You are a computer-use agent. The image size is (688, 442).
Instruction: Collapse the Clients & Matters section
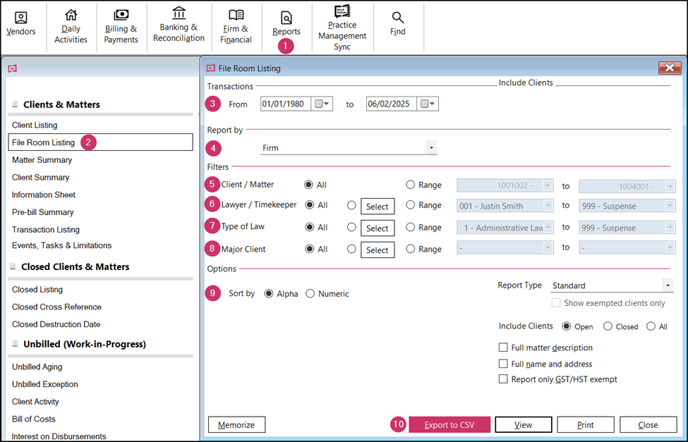click(14, 104)
